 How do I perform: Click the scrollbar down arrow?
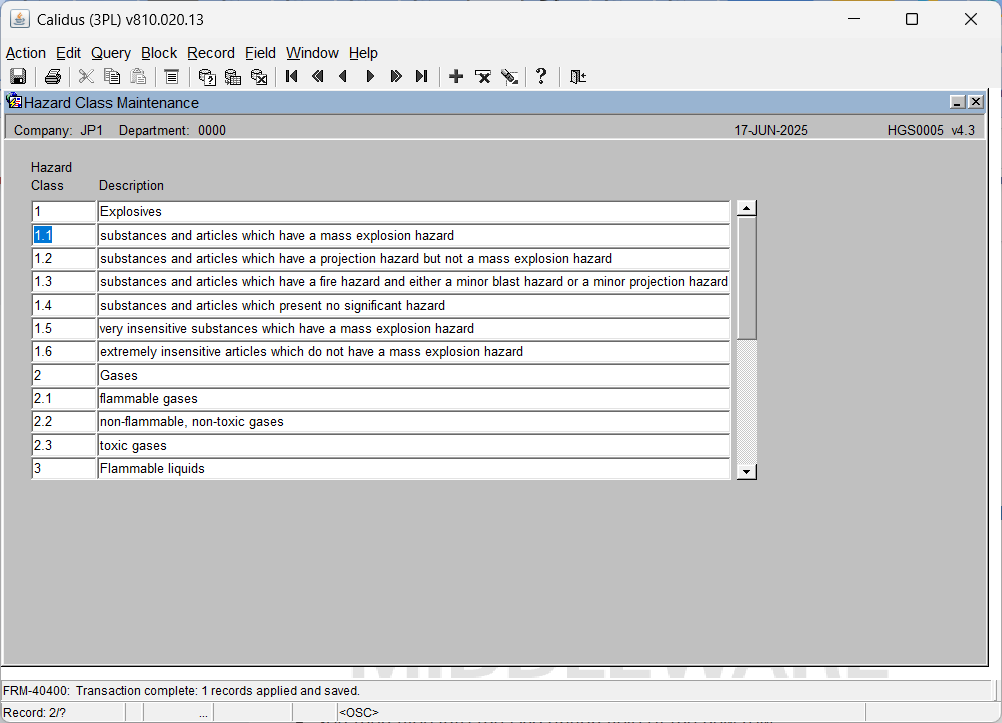pos(746,472)
